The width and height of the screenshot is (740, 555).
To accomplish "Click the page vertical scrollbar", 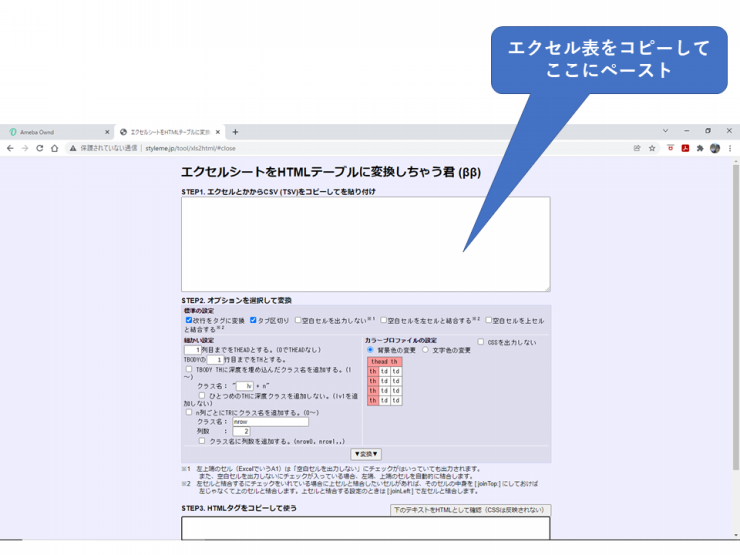I will tap(736, 316).
